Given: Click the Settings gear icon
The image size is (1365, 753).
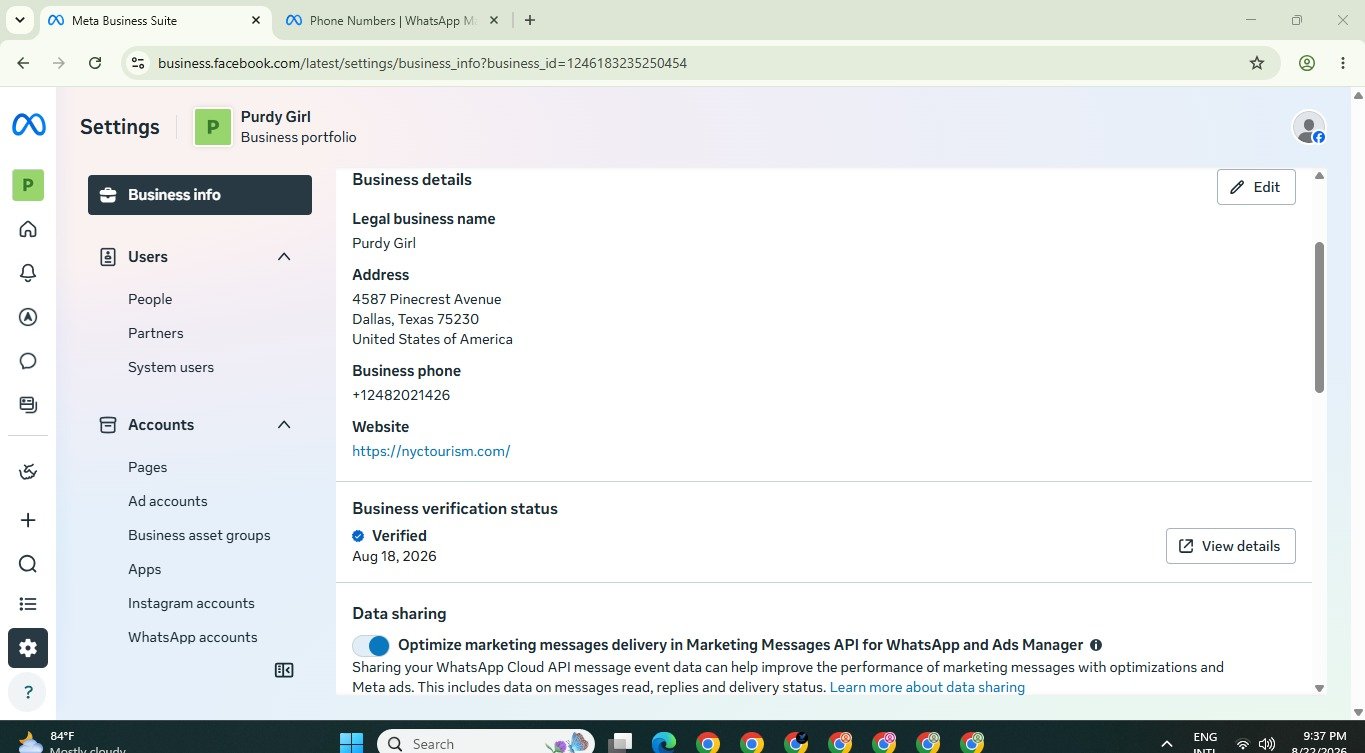Looking at the screenshot, I should tap(28, 648).
